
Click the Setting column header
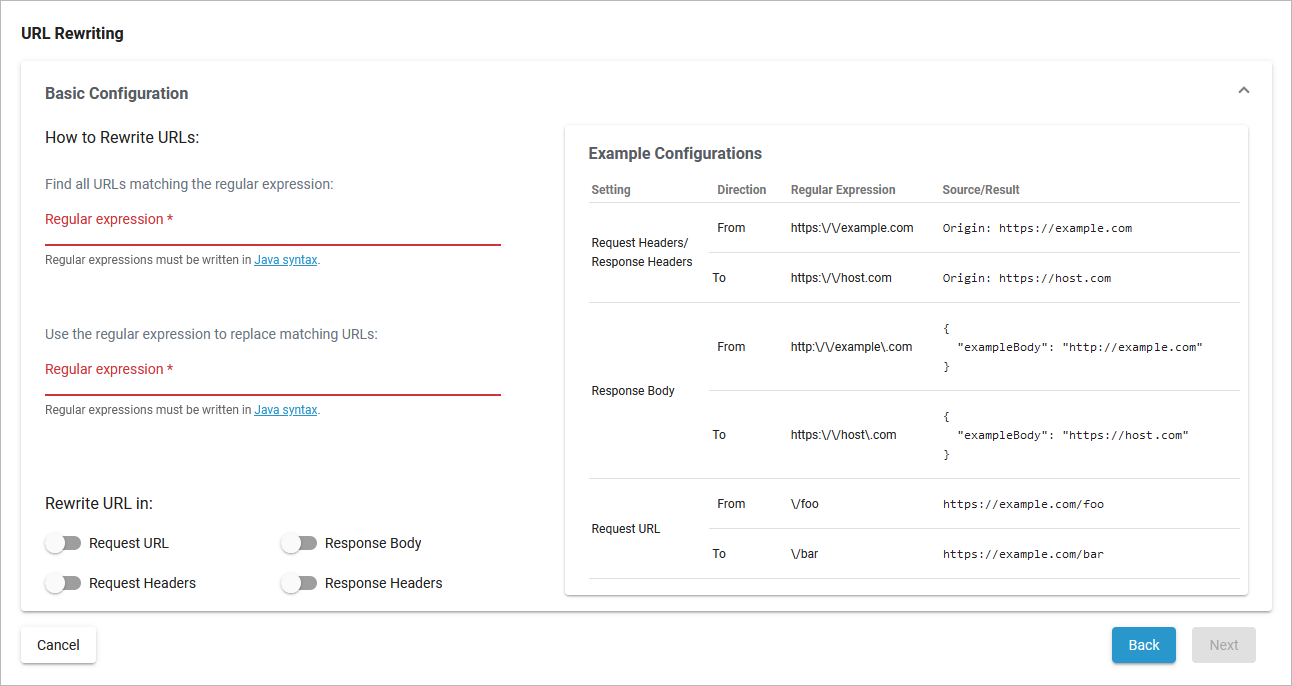coord(611,189)
